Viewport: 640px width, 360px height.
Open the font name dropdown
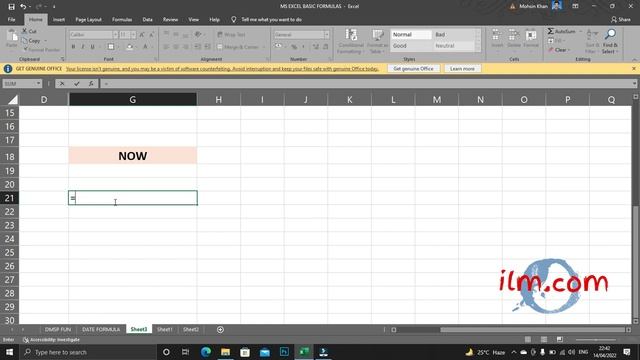click(115, 35)
